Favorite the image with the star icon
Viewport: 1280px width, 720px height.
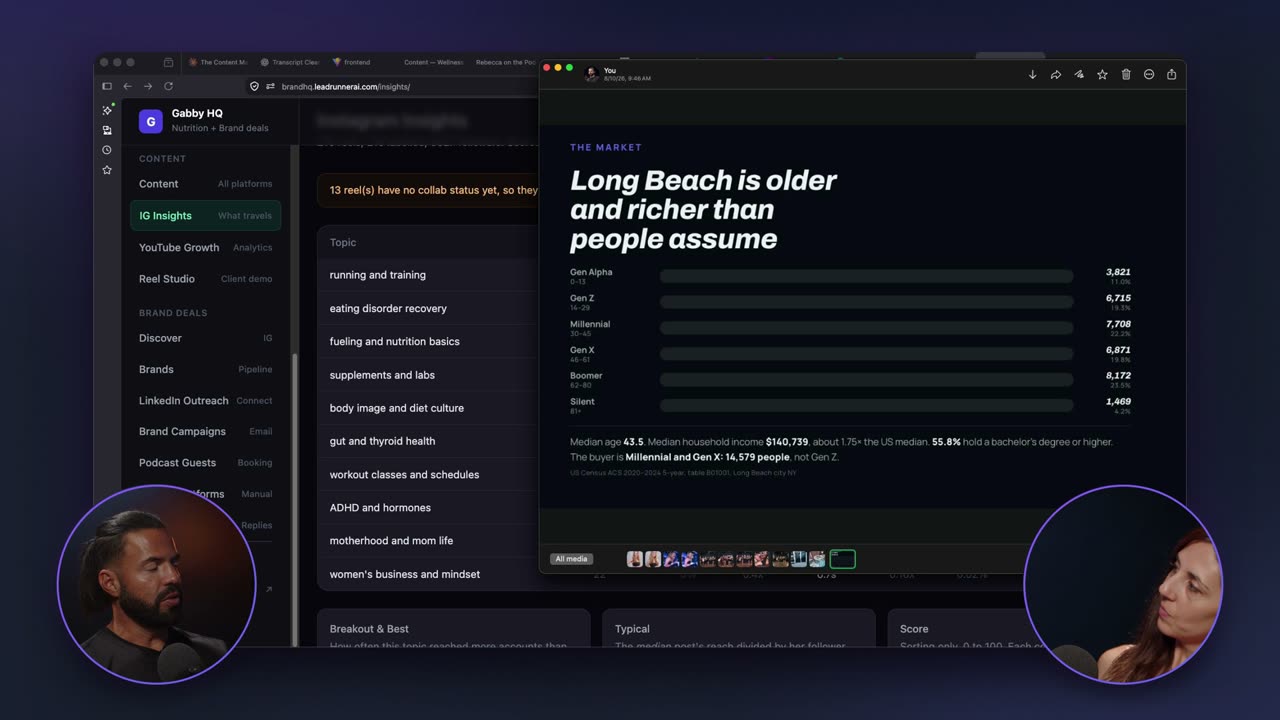1102,75
